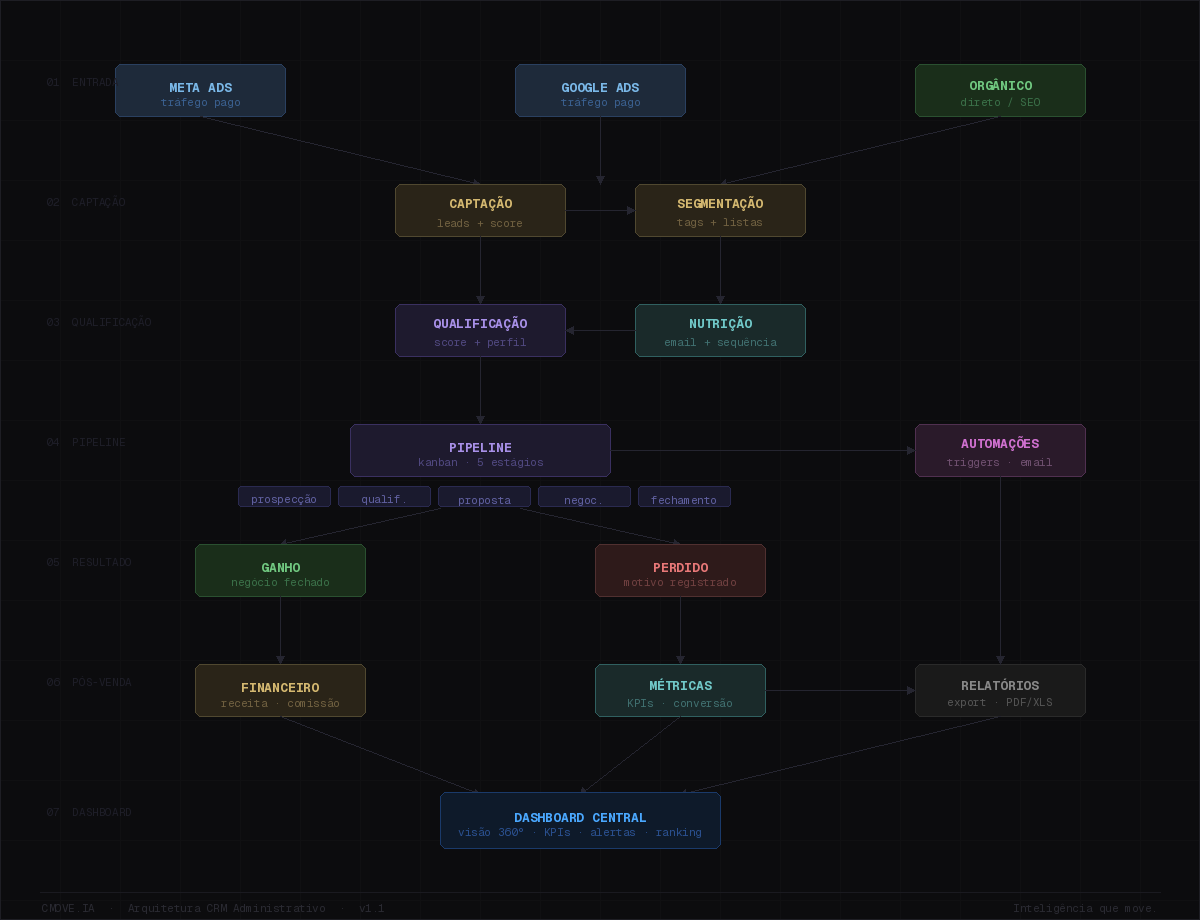This screenshot has height=920, width=1200.
Task: Select the PIPELINE kanban node
Action: [480, 451]
